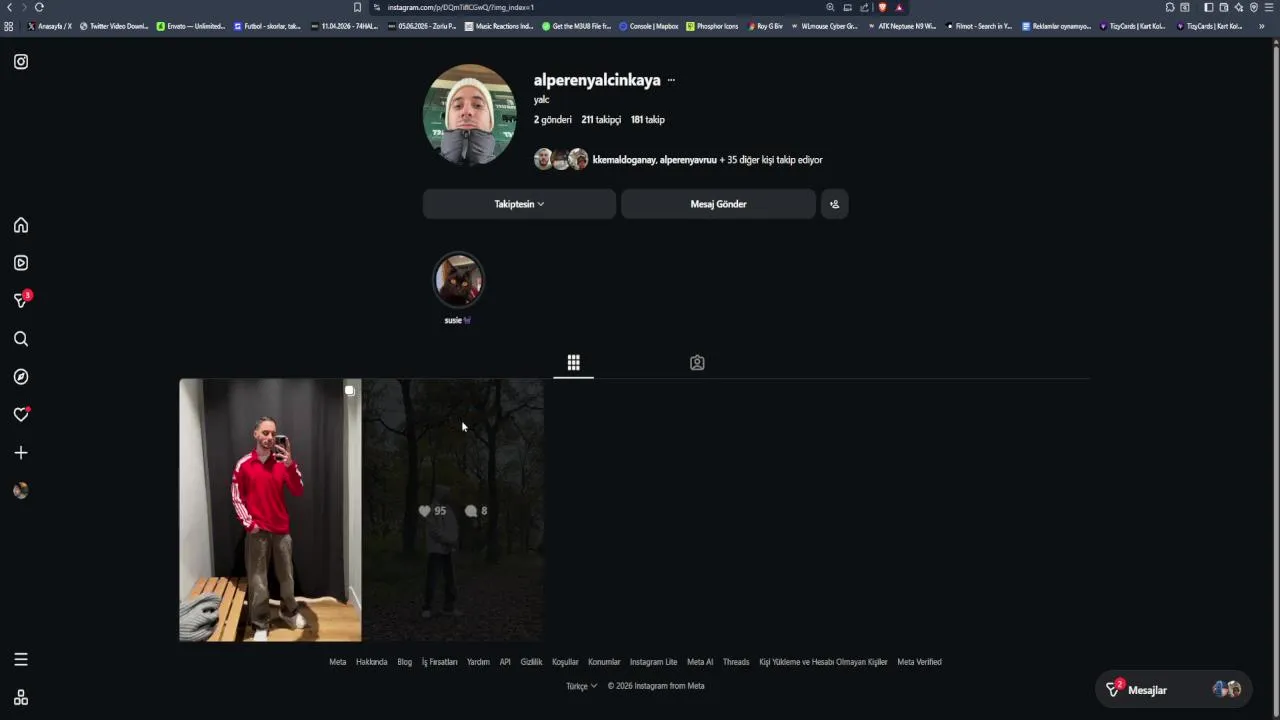1280x720 pixels.
Task: Open the dark forest post with 95 likes
Action: [453, 510]
